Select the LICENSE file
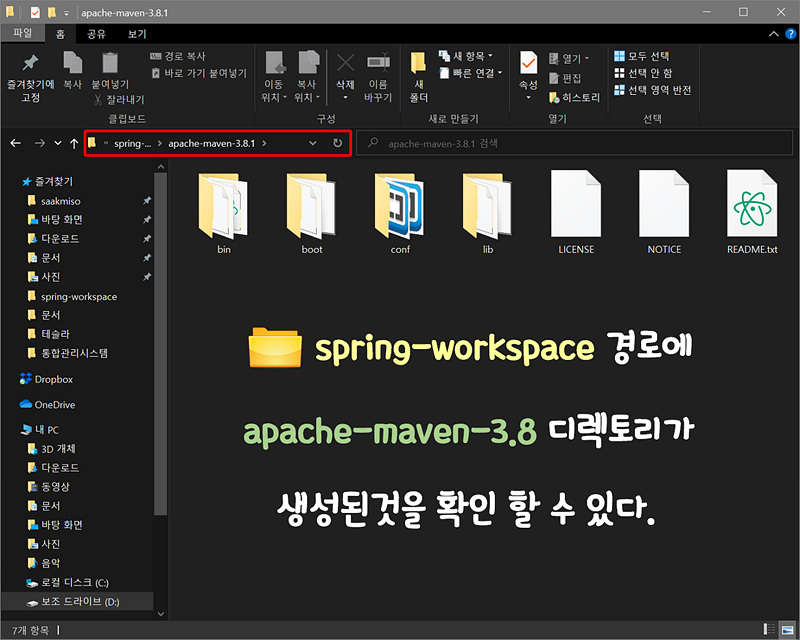800x640 pixels. 576,213
